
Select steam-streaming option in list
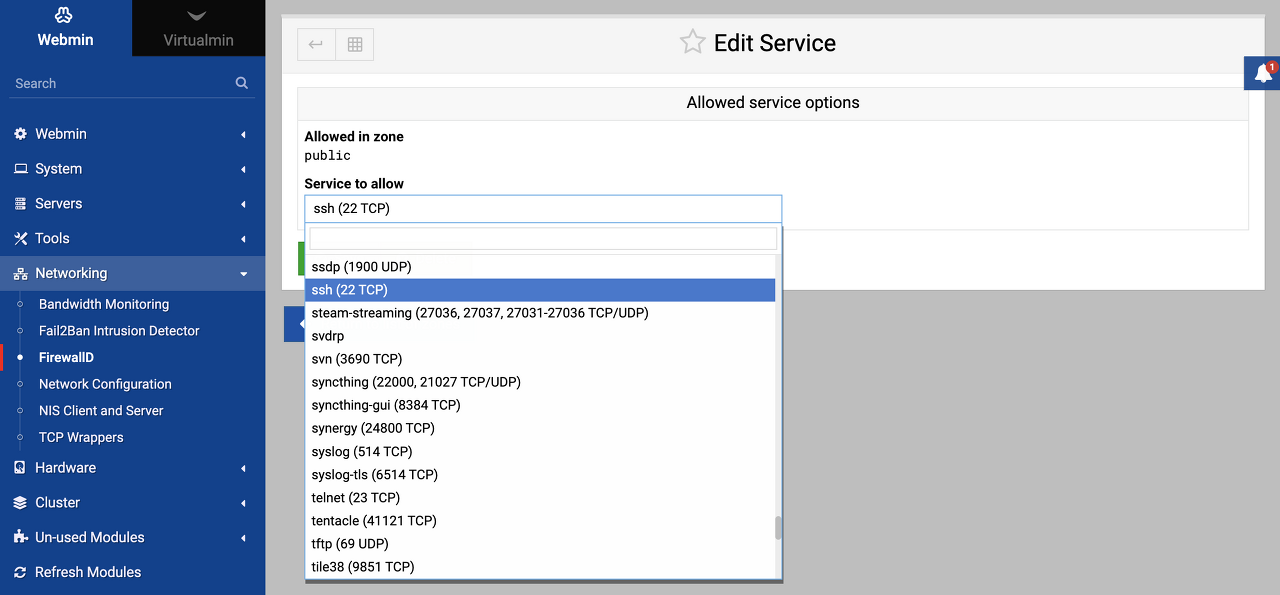(x=540, y=313)
